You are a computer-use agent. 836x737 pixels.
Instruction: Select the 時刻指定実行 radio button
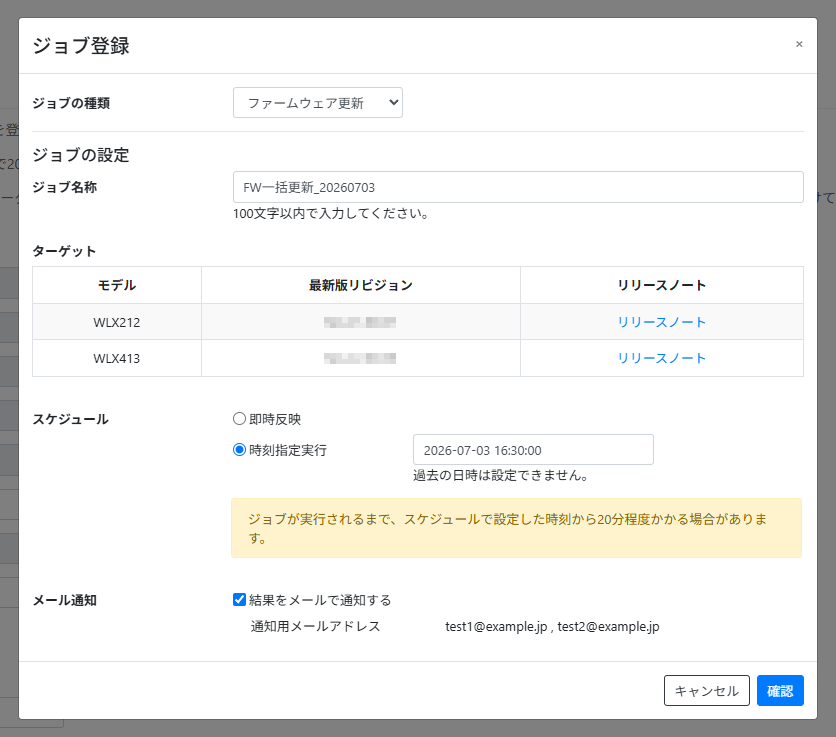pyautogui.click(x=239, y=450)
